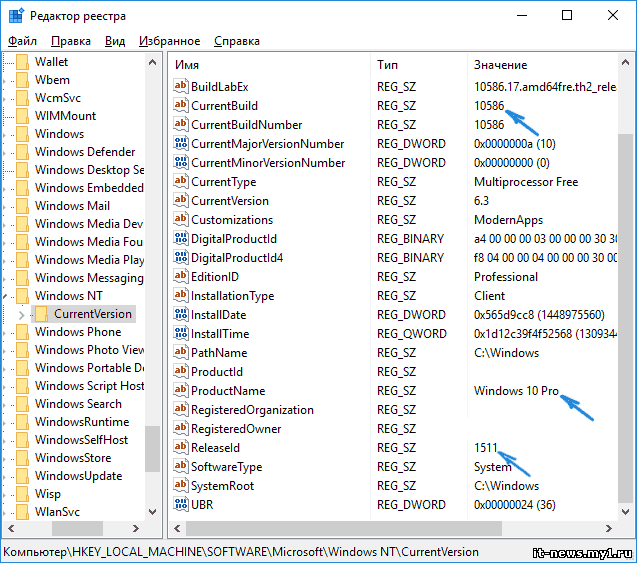The image size is (637, 563).
Task: Click the CurrentMajorVersionNumber DWORD icon
Action: (x=180, y=143)
